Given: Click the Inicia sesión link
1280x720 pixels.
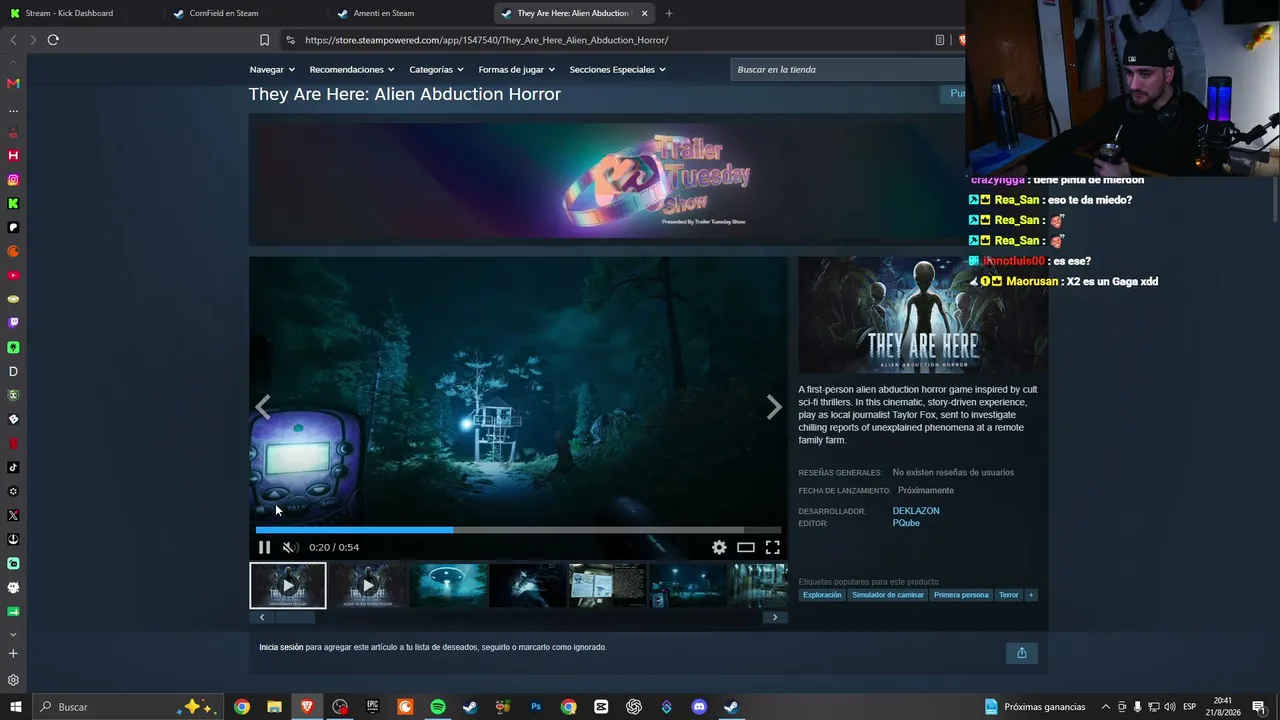Looking at the screenshot, I should pos(281,647).
